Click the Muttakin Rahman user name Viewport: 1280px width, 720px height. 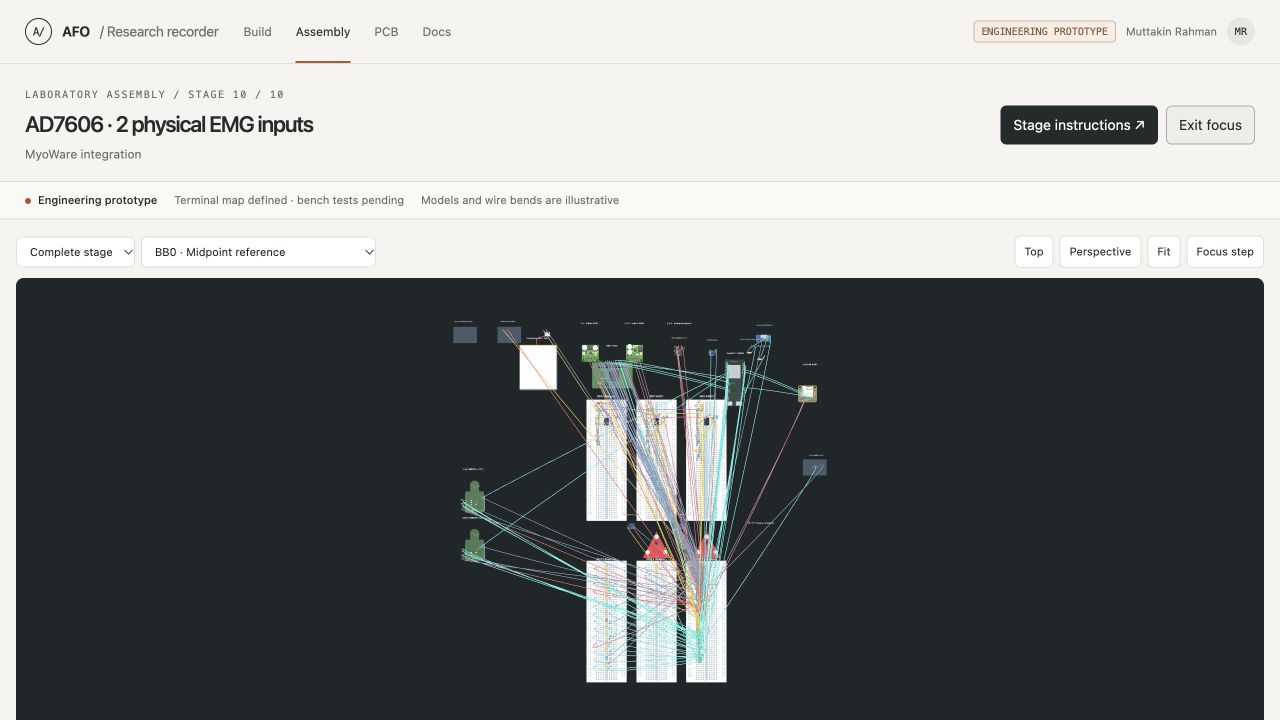(x=1171, y=32)
